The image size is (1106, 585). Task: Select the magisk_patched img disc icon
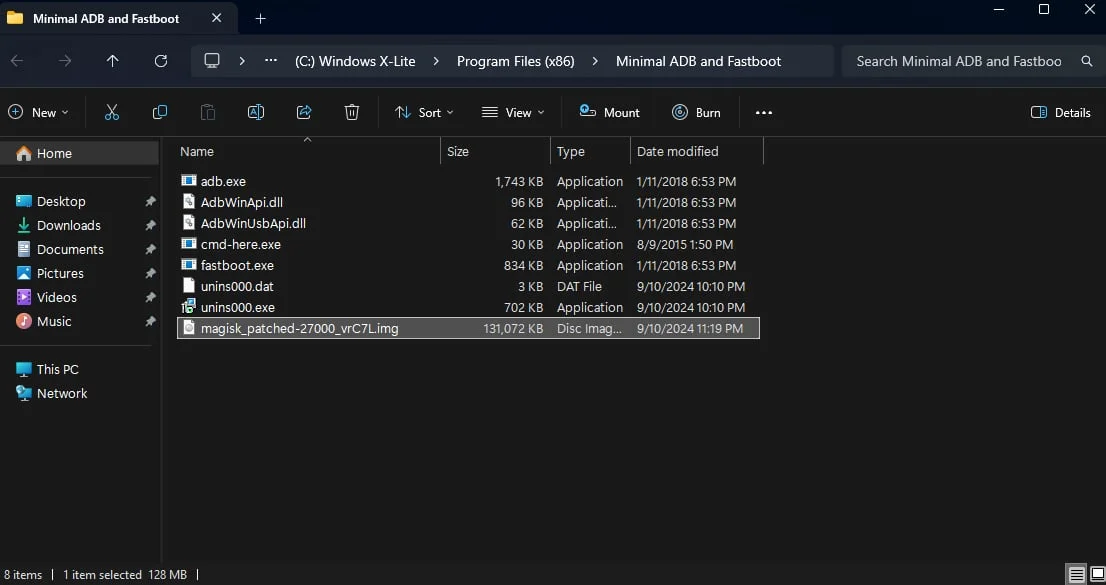pos(188,328)
